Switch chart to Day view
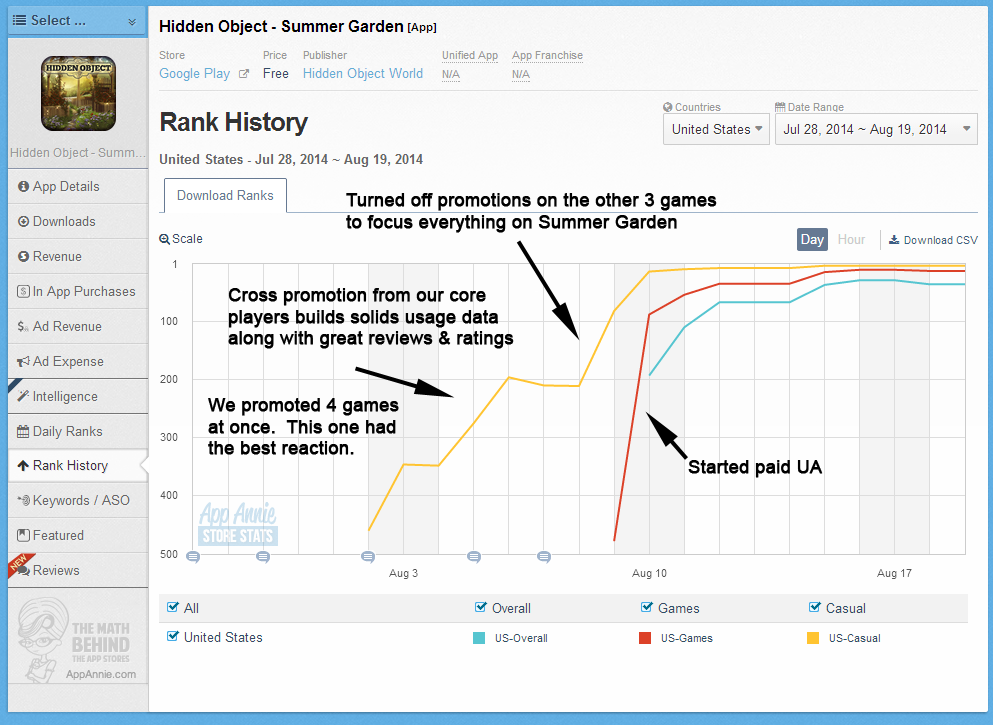Screen dimensions: 993x725 click(x=812, y=239)
